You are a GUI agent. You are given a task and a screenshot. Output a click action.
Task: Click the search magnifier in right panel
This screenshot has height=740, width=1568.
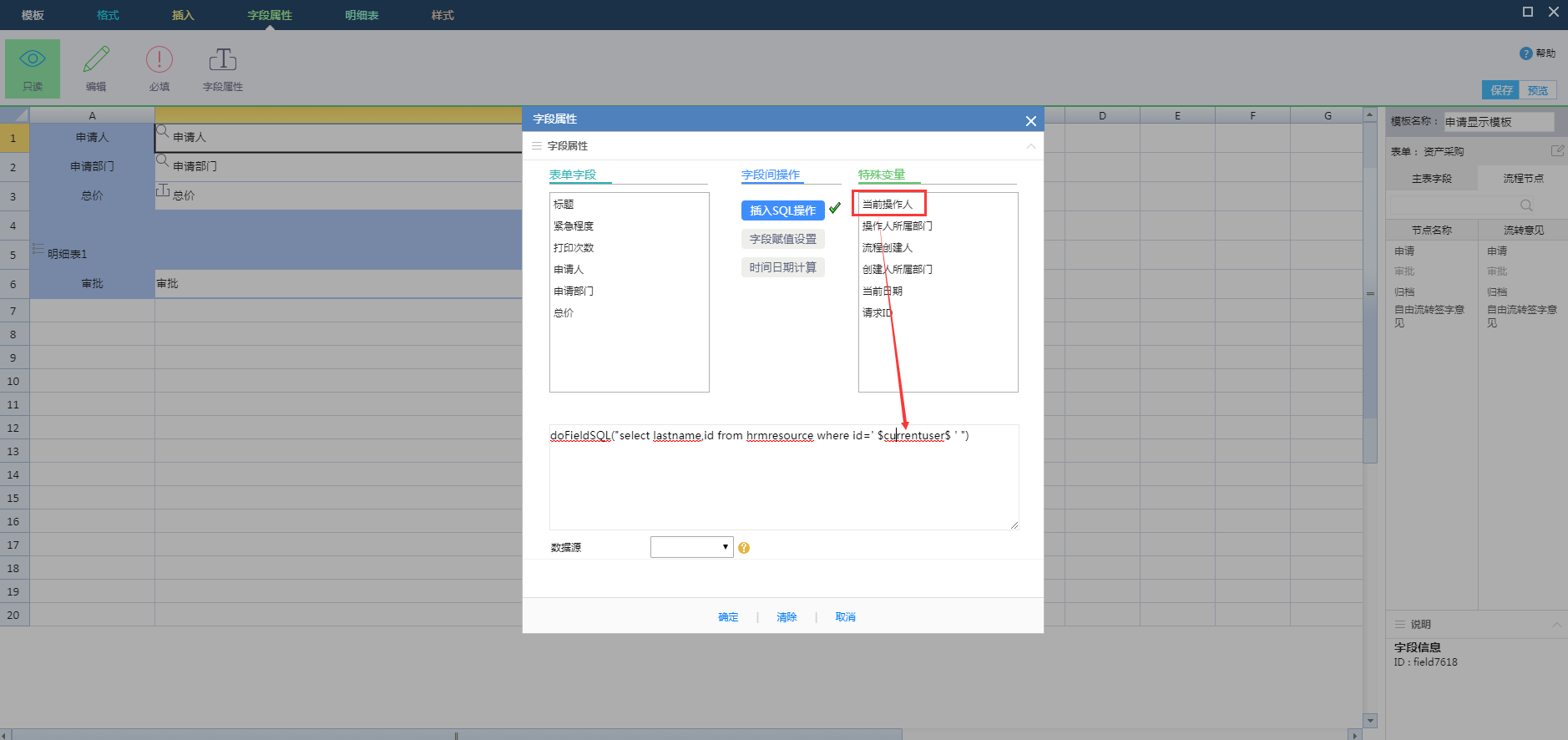pyautogui.click(x=1525, y=205)
